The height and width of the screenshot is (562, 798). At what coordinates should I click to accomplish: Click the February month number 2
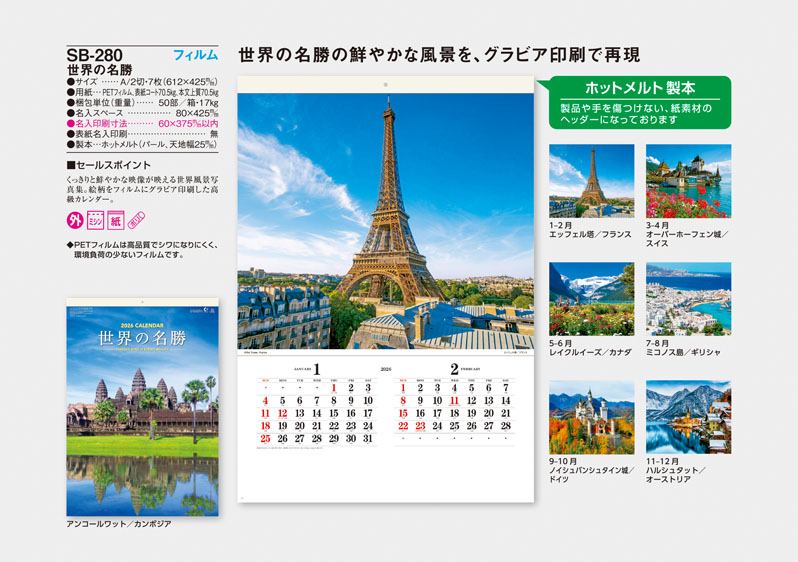[x=454, y=369]
